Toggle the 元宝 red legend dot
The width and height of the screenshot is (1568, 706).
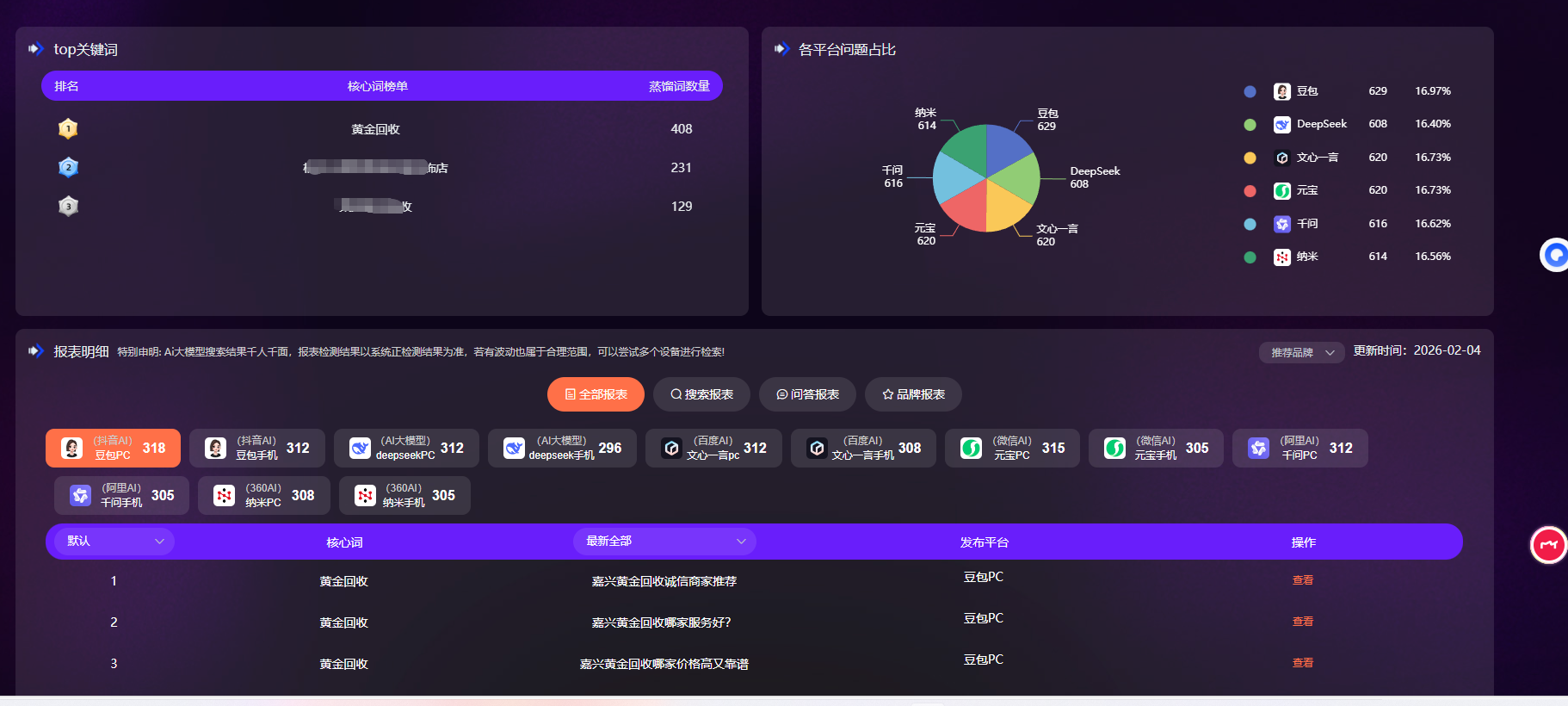pos(1250,191)
